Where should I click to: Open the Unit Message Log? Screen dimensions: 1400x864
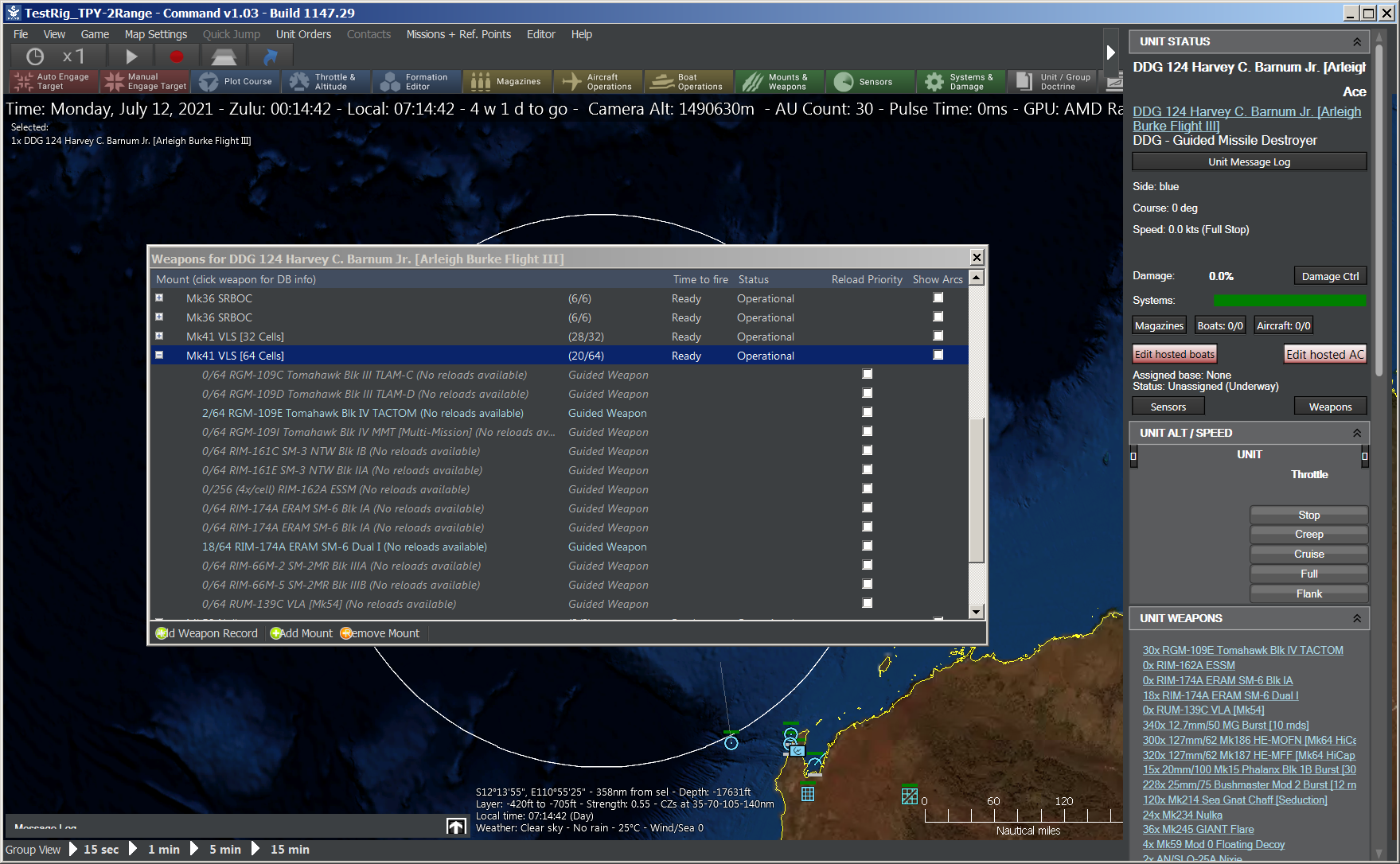[x=1250, y=162]
